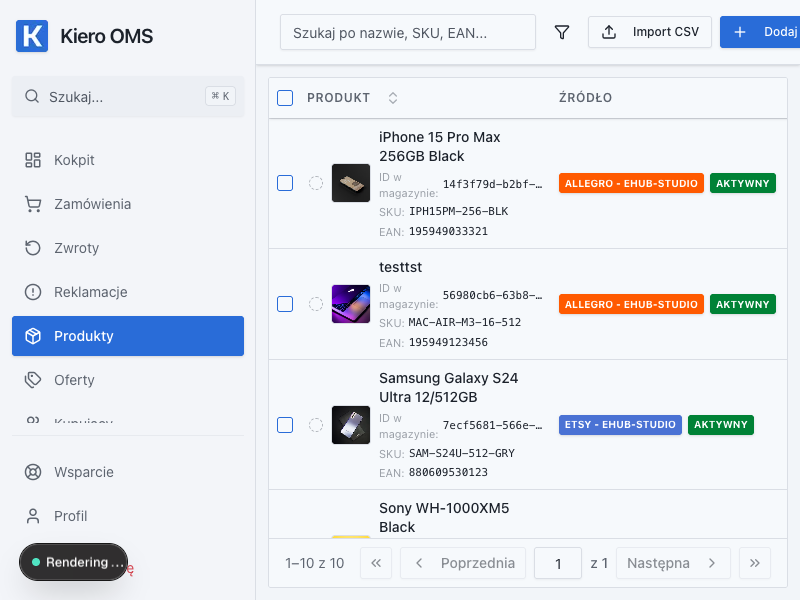Click the Import CSV button
The width and height of the screenshot is (800, 600).
click(x=649, y=32)
